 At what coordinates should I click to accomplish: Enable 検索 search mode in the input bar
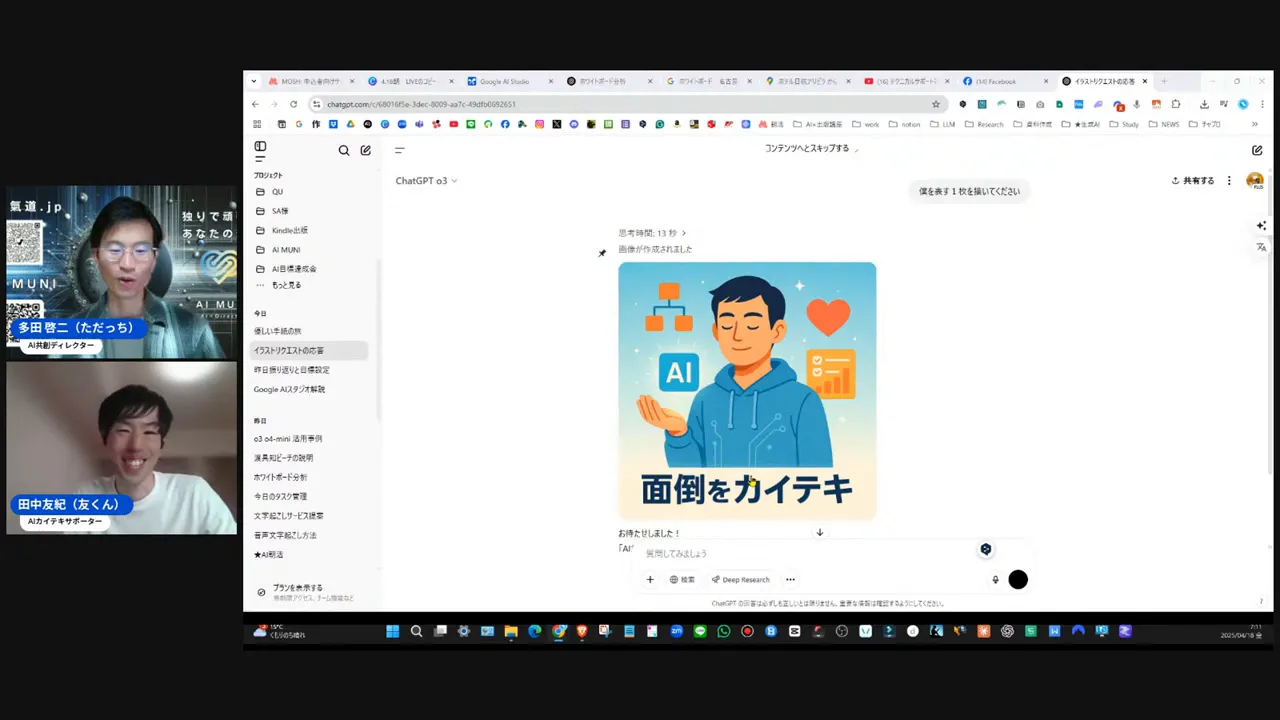tap(682, 579)
